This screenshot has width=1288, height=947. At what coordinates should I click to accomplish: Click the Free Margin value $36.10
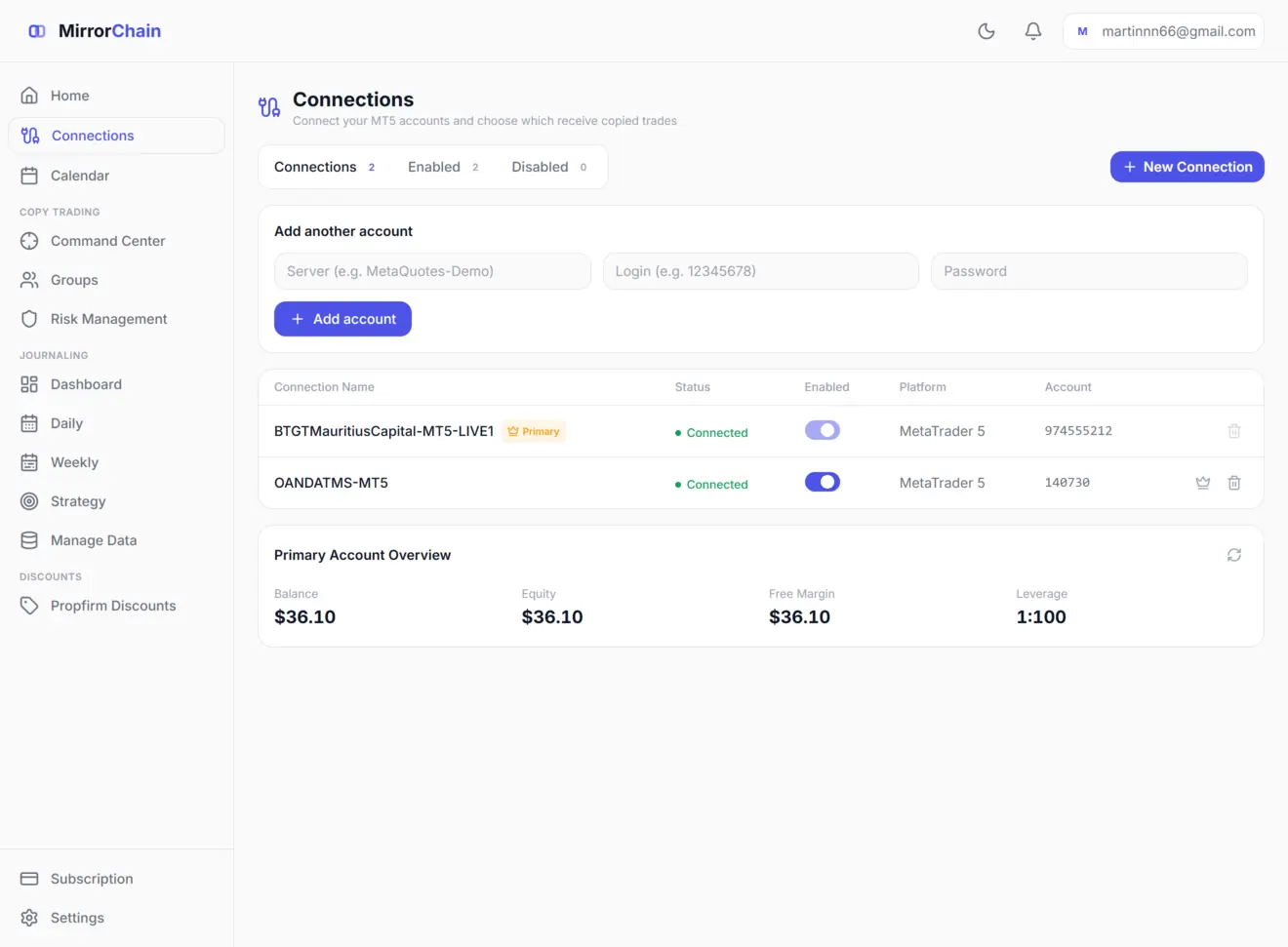(799, 616)
